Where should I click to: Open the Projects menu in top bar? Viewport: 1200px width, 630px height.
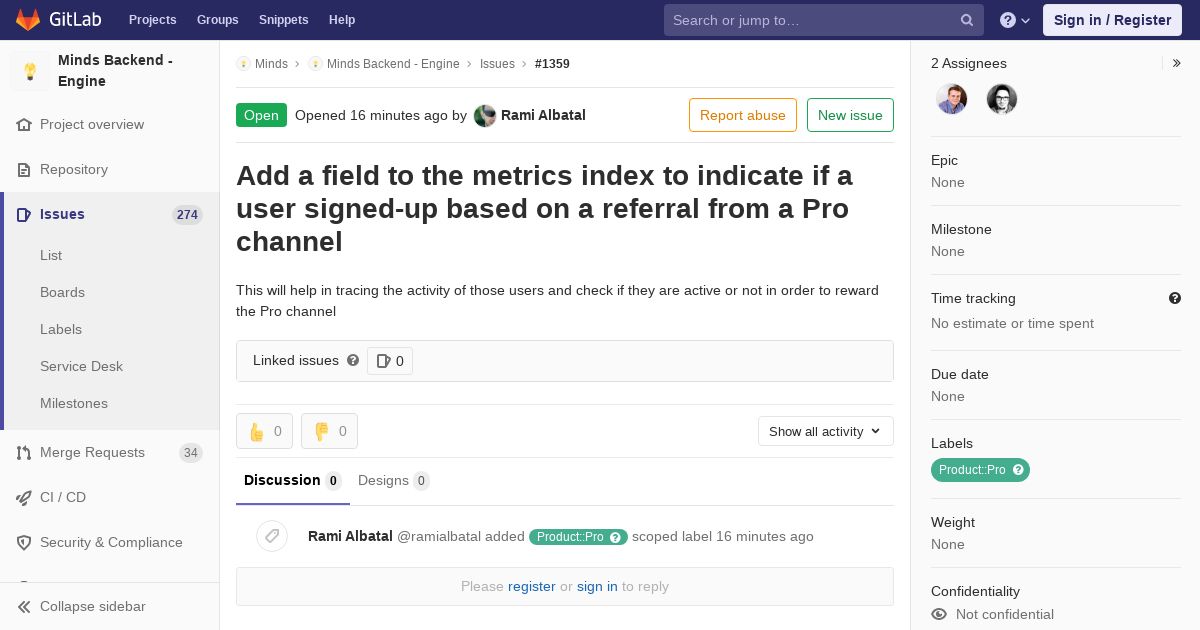pos(152,20)
